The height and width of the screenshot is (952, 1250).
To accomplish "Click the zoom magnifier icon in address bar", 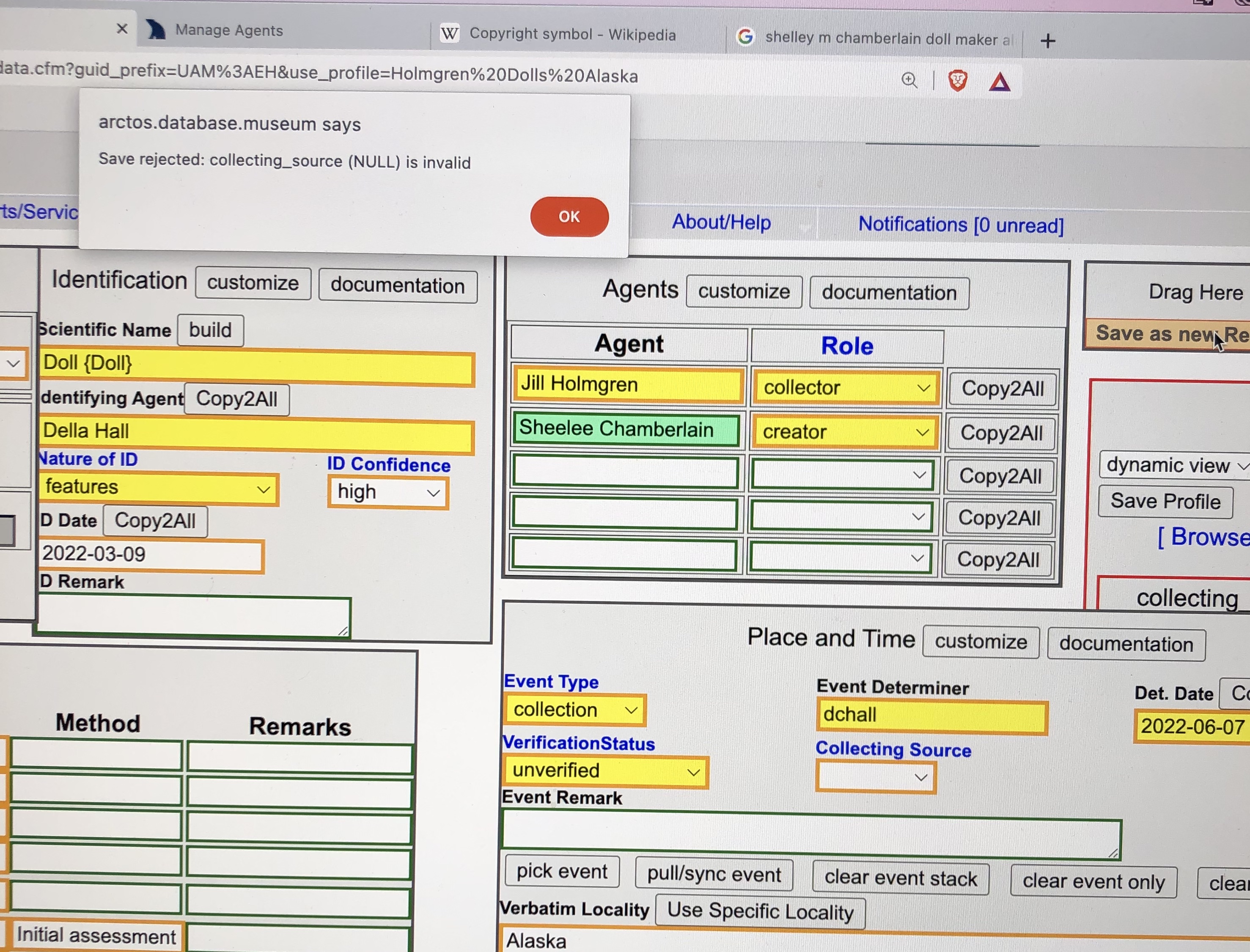I will pos(909,80).
